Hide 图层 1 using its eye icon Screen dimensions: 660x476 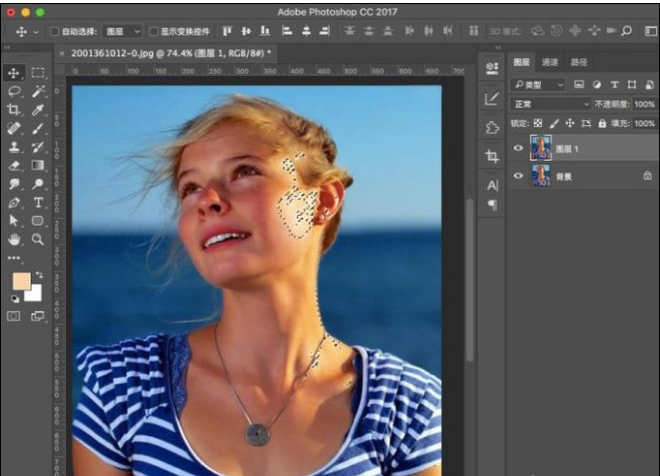(x=518, y=148)
